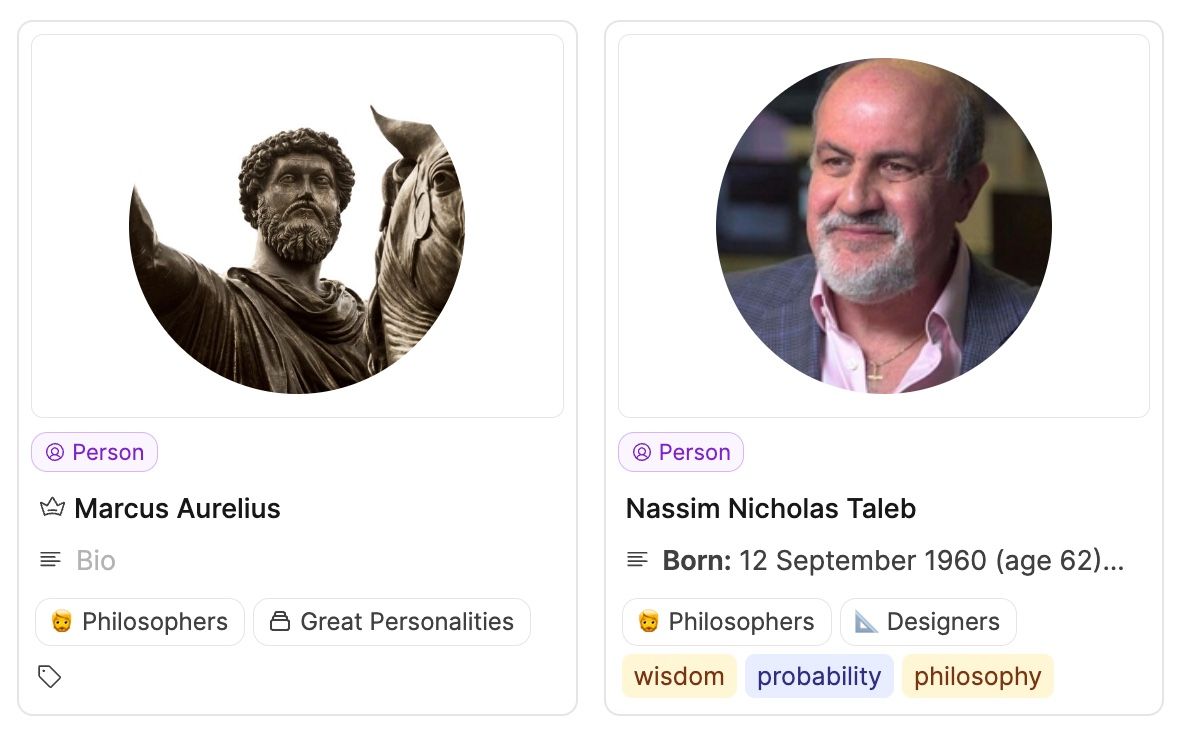The height and width of the screenshot is (732, 1182).
Task: Click the text-lines icon next to Bio
Action: pyautogui.click(x=50, y=560)
